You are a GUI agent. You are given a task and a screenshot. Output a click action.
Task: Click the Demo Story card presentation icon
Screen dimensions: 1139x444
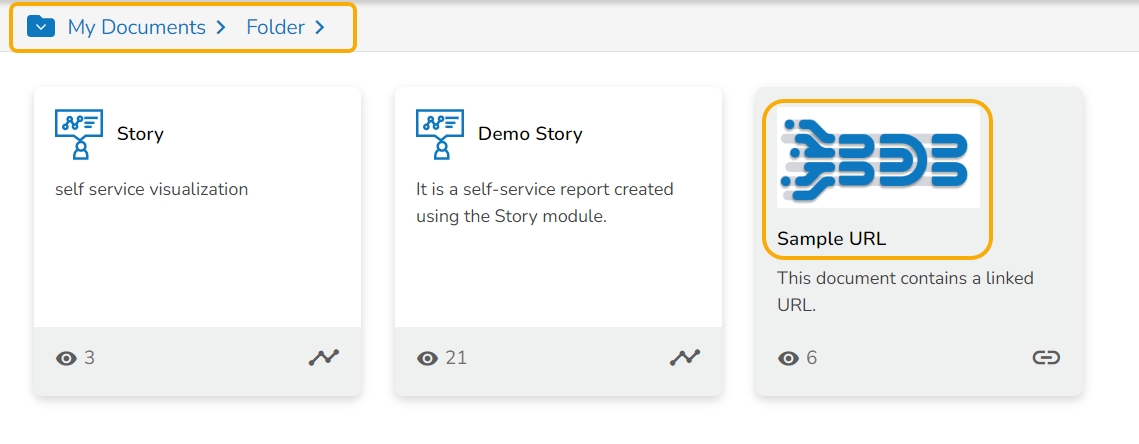point(440,134)
